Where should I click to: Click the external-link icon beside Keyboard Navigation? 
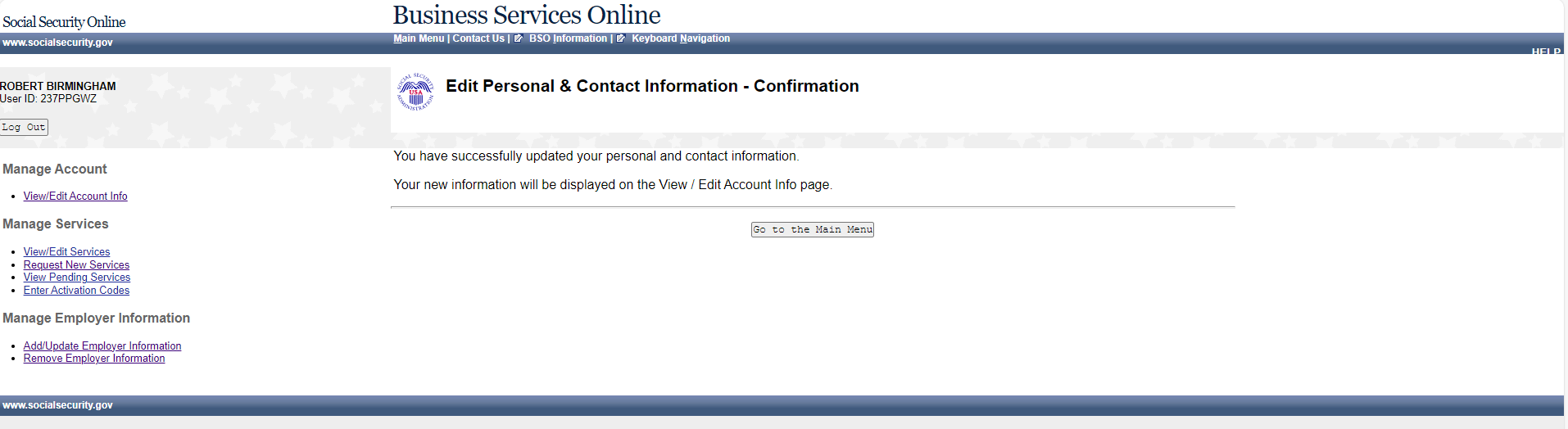coord(621,38)
